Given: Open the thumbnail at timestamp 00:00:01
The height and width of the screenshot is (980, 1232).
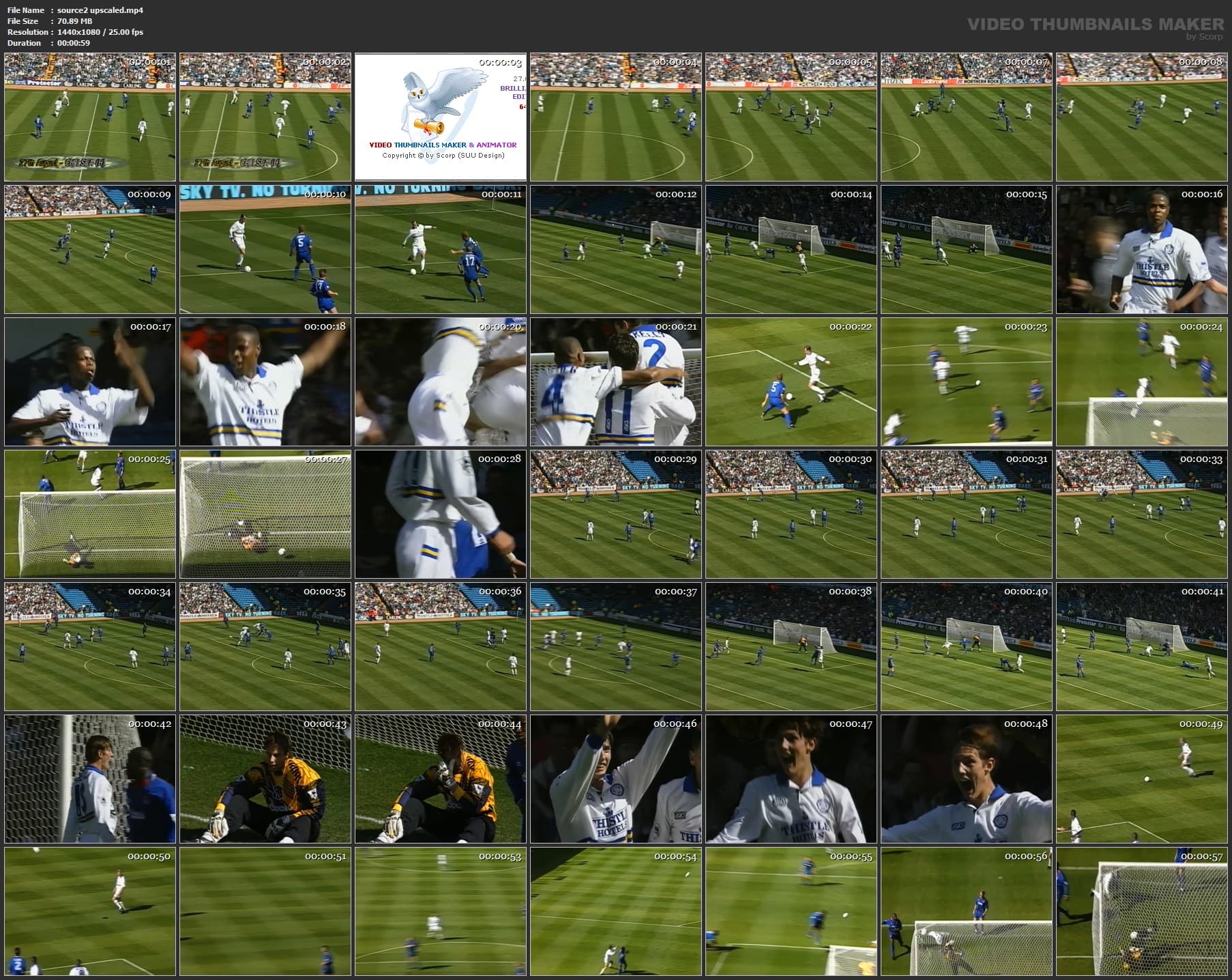Looking at the screenshot, I should pyautogui.click(x=89, y=117).
